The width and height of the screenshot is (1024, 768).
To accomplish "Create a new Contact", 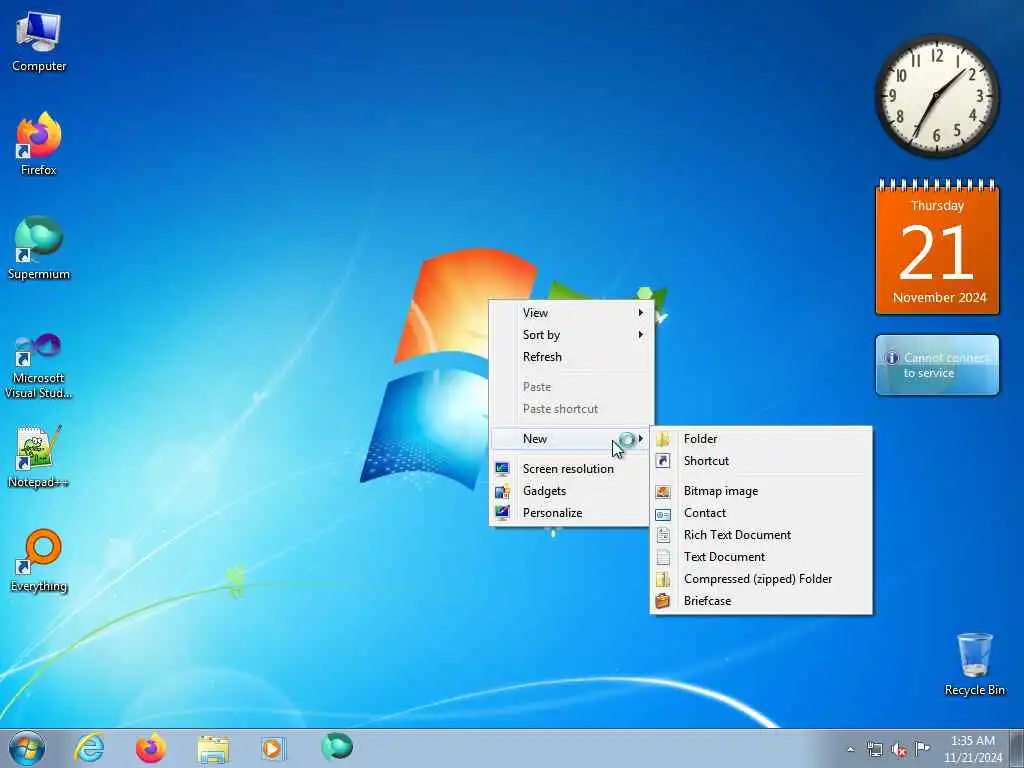I will [x=761, y=513].
